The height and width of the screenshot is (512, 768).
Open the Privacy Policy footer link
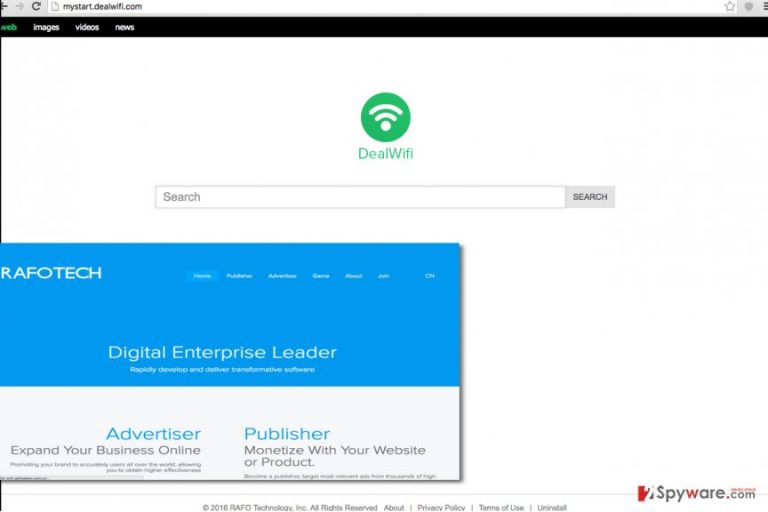click(x=441, y=508)
